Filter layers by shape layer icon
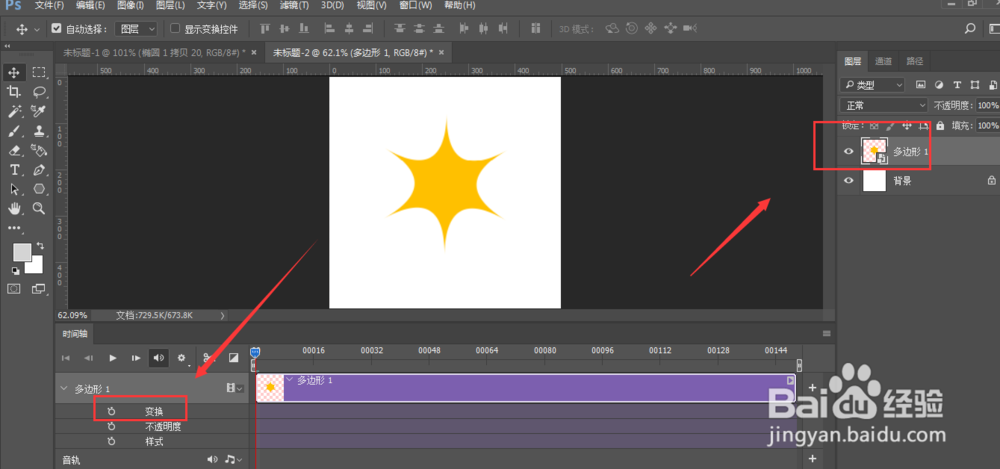 point(974,84)
